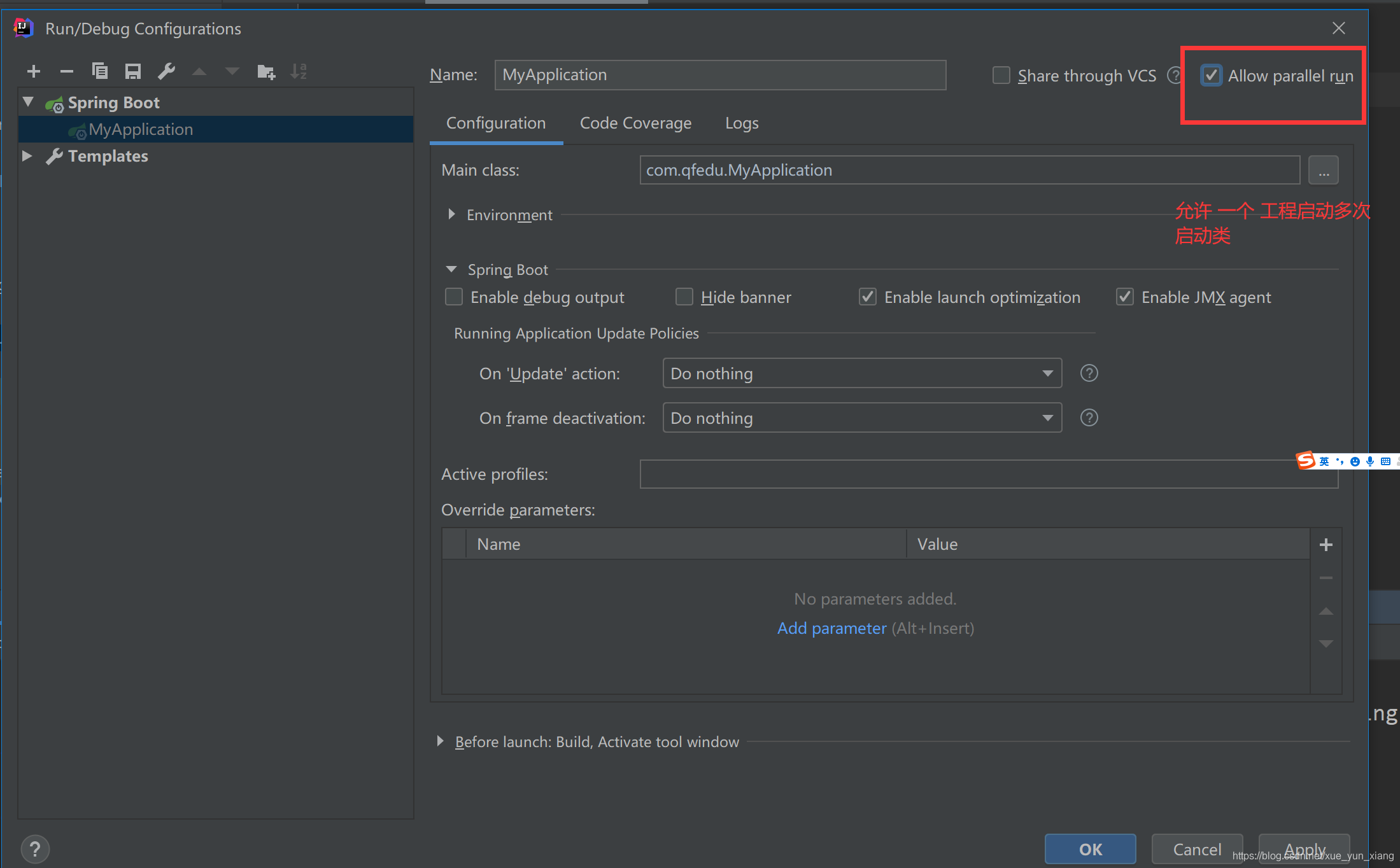This screenshot has height=868, width=1400.
Task: Click the add new configuration icon
Action: (33, 71)
